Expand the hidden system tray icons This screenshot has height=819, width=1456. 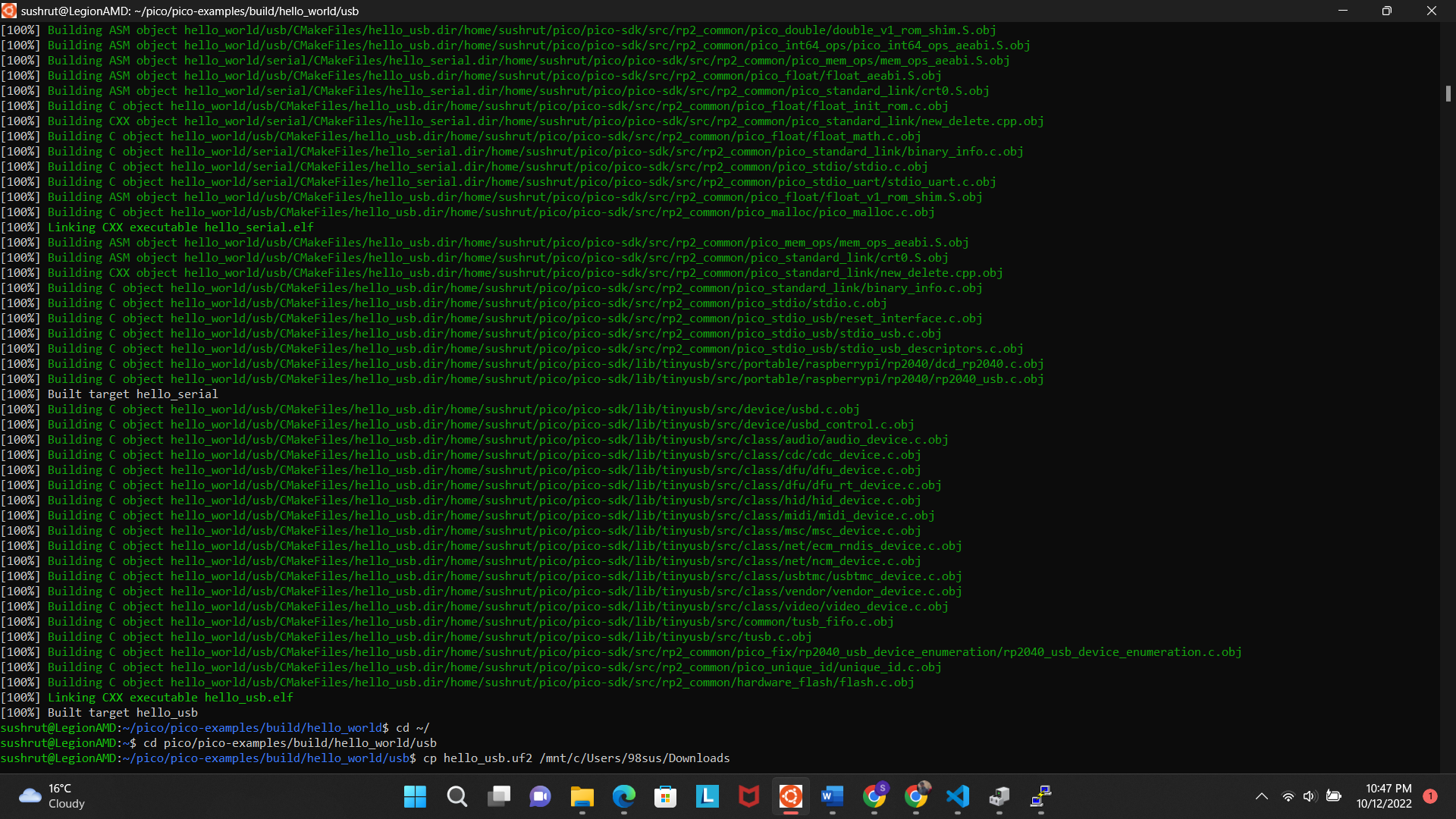[1263, 796]
